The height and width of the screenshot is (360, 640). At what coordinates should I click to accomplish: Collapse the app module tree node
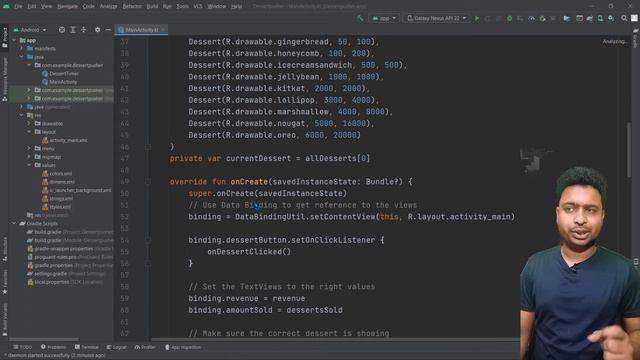[14, 40]
